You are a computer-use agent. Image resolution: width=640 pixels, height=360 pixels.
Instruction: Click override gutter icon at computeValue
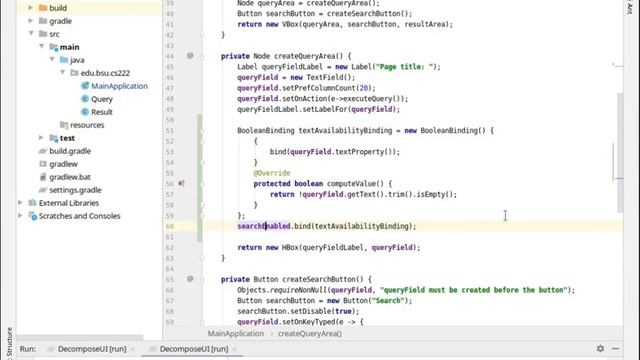[x=181, y=184]
